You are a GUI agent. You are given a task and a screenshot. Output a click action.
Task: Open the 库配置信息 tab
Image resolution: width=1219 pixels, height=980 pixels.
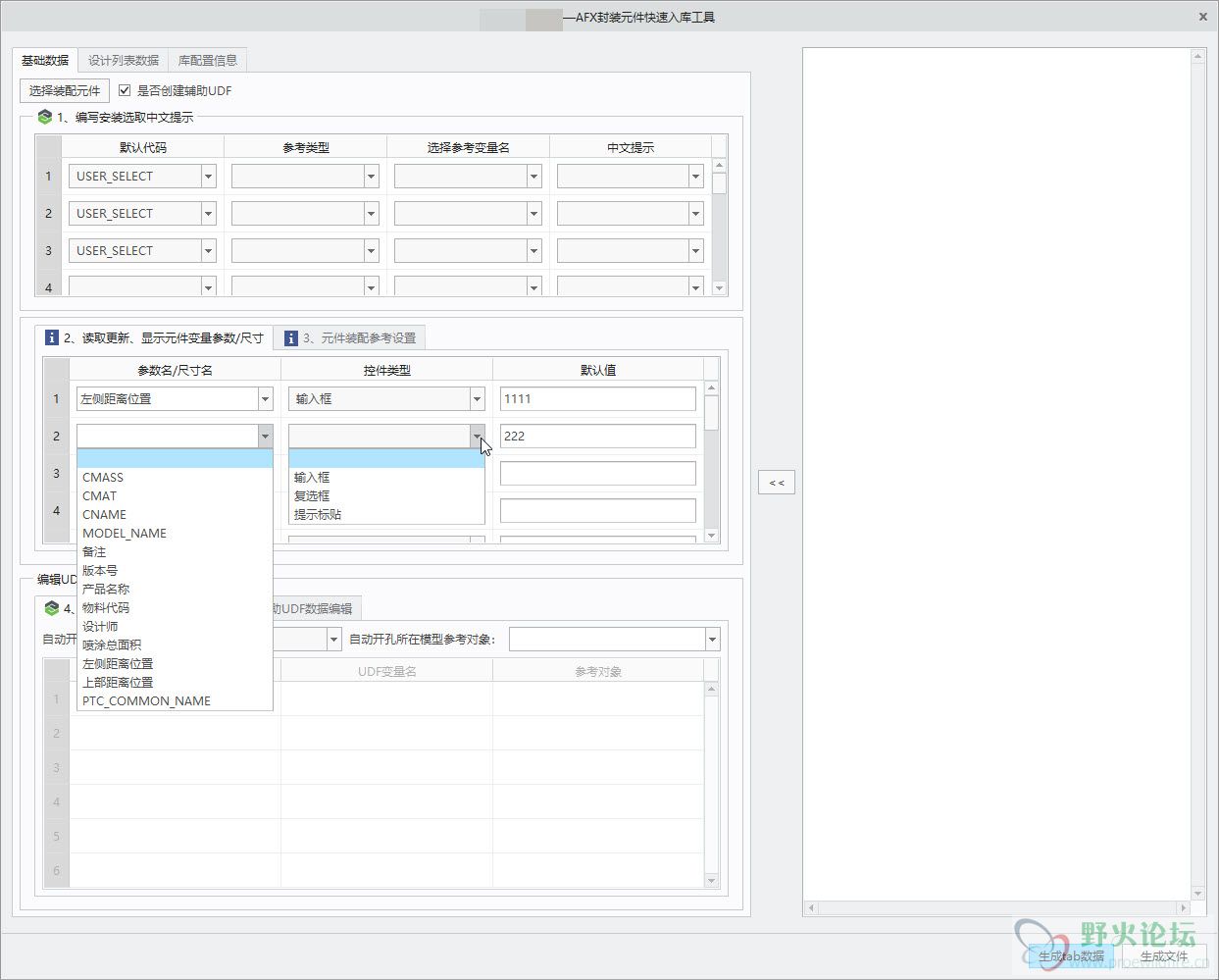tap(208, 60)
